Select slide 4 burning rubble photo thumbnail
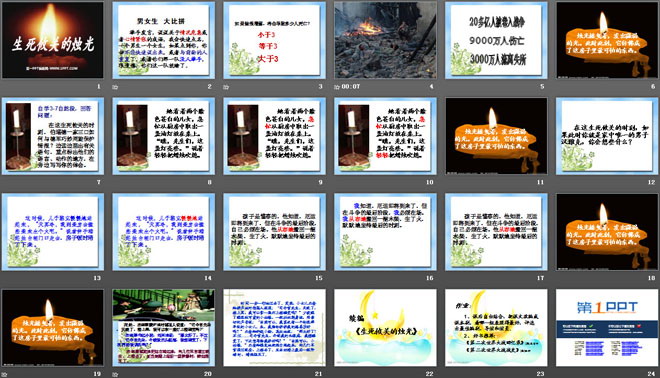Image resolution: width=660 pixels, height=378 pixels. click(x=385, y=40)
